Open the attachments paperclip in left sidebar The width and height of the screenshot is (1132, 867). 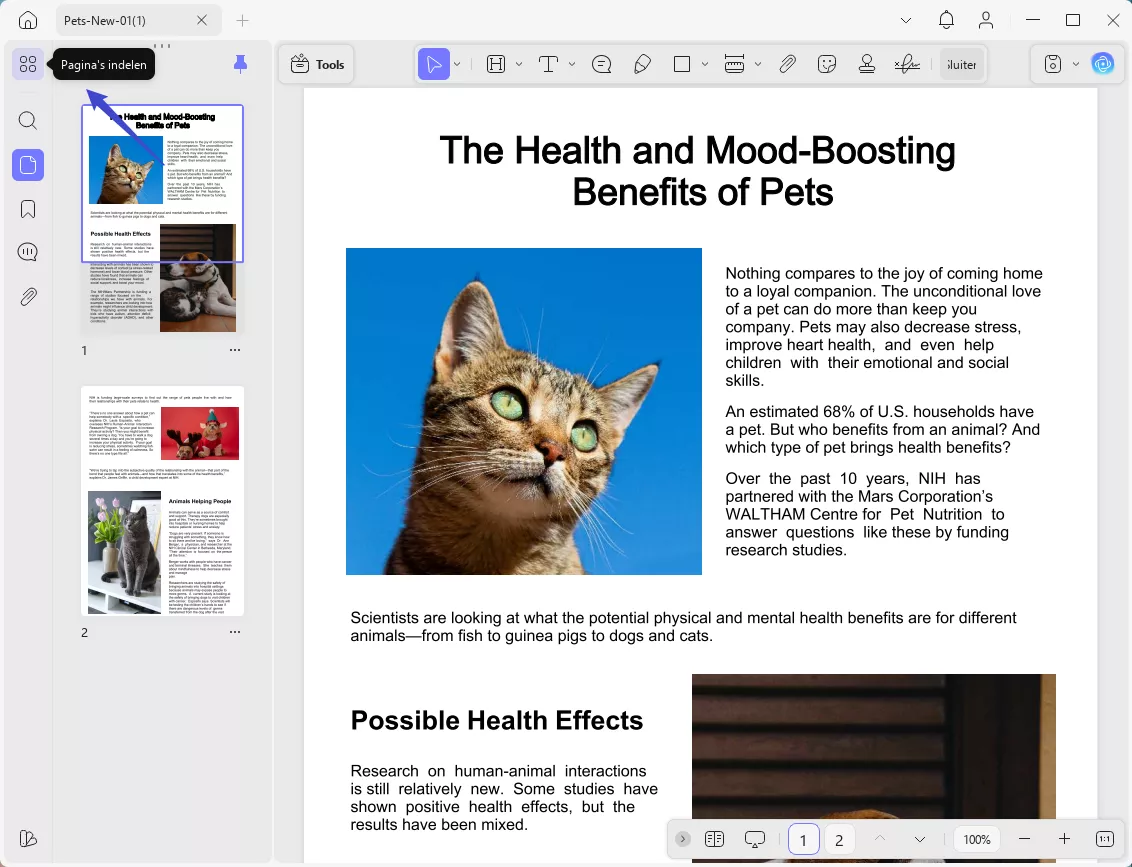click(28, 296)
